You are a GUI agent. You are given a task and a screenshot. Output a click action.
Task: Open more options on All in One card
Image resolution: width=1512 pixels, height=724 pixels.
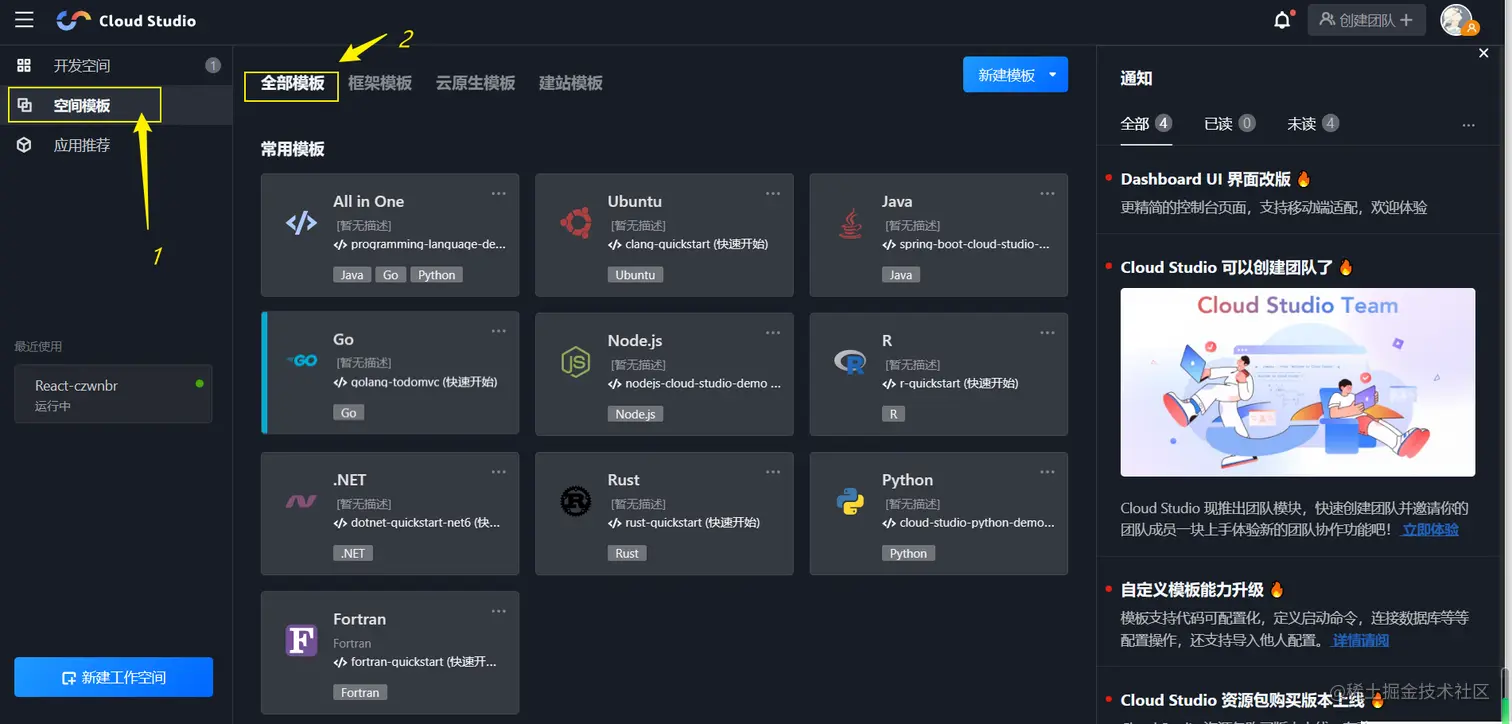point(499,193)
